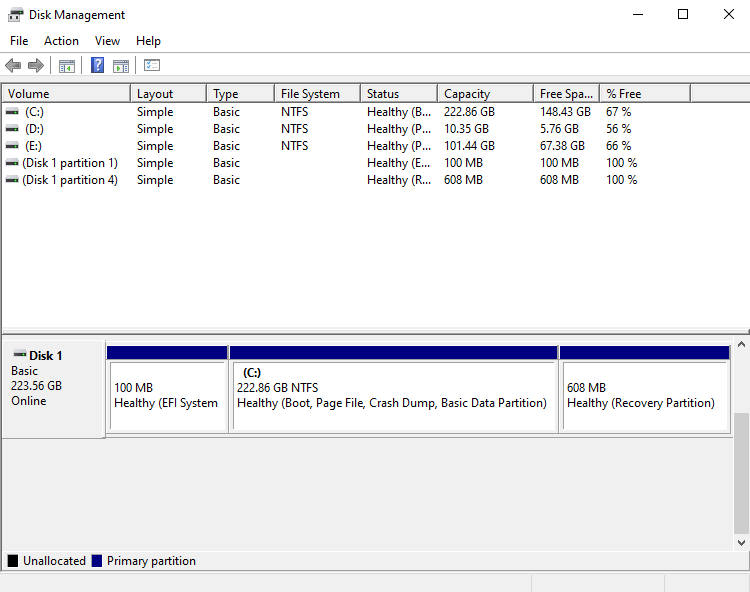Close the Disk Management window

pos(728,14)
